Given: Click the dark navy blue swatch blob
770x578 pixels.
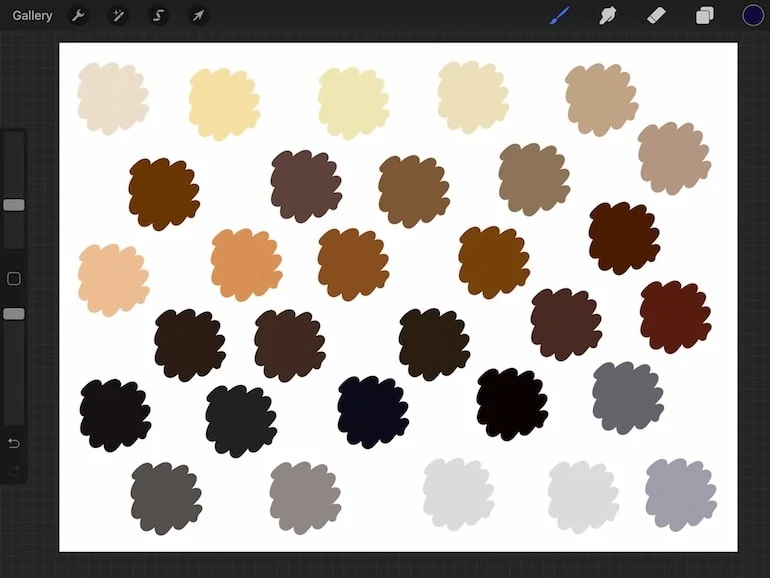Looking at the screenshot, I should tap(373, 413).
